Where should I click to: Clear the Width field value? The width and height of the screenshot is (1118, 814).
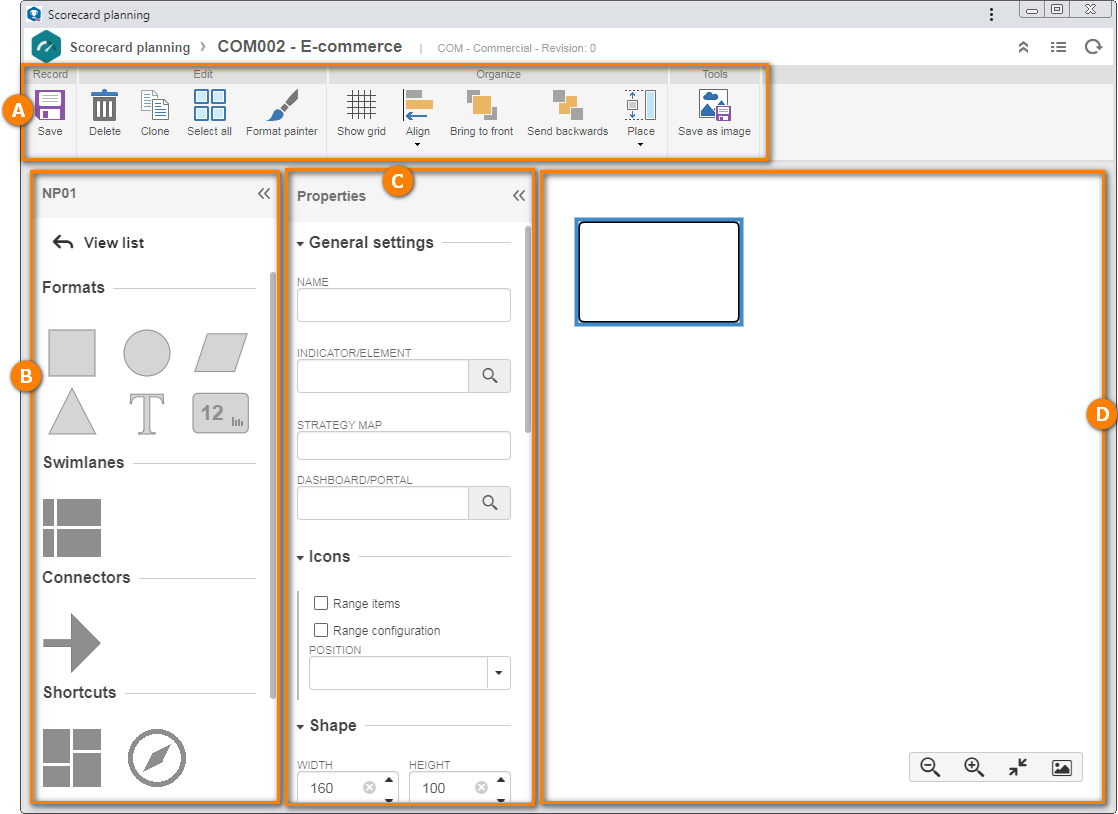369,788
